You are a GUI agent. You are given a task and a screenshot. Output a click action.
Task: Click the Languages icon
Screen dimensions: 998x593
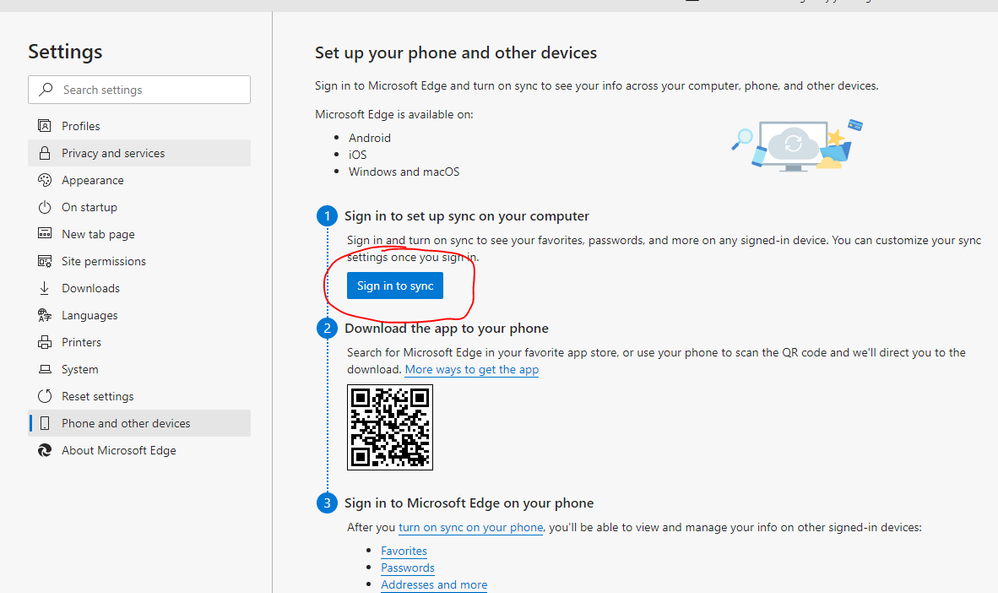coord(45,315)
